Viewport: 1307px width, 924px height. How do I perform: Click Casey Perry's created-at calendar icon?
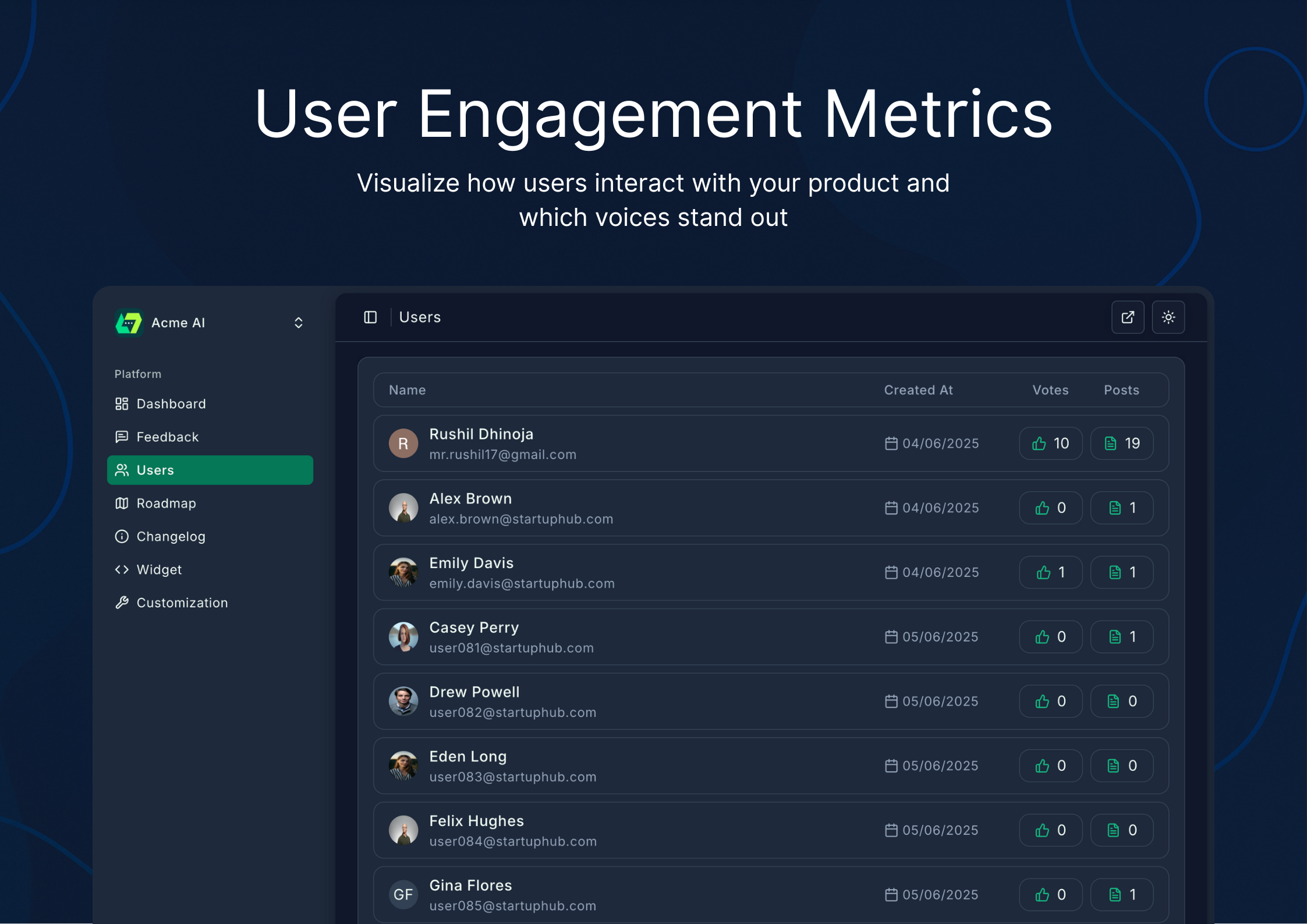(891, 638)
